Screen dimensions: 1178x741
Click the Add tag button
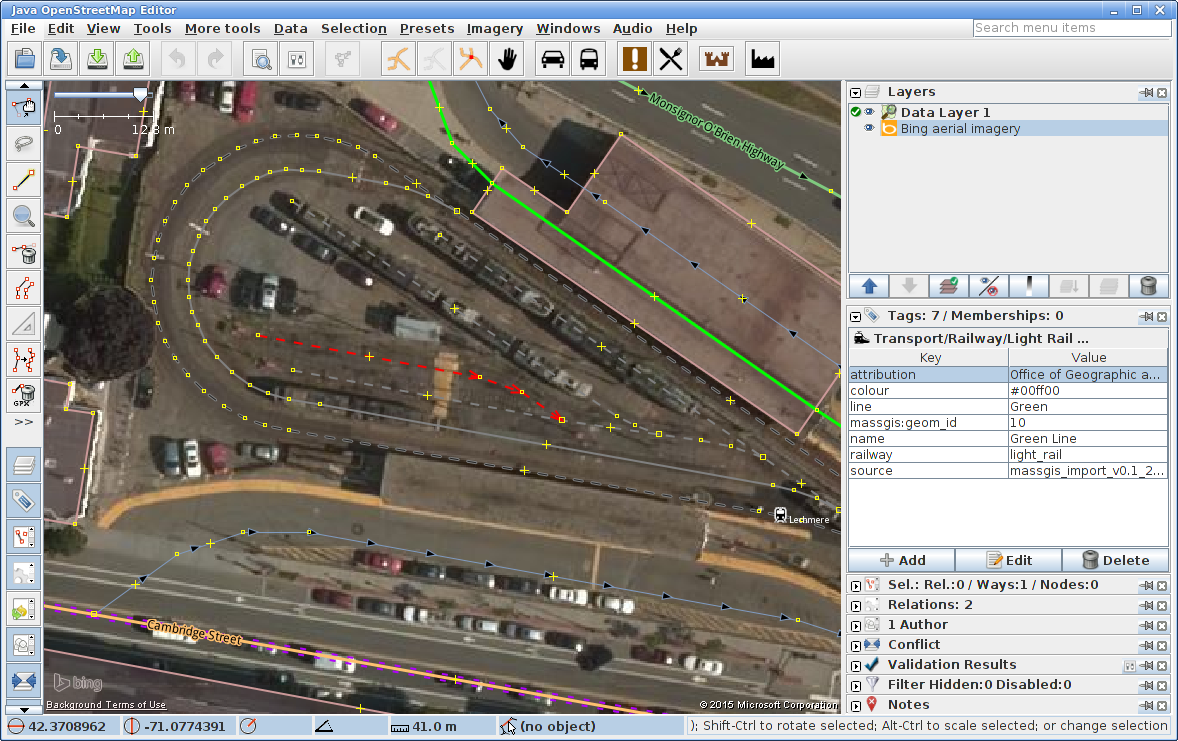point(902,560)
